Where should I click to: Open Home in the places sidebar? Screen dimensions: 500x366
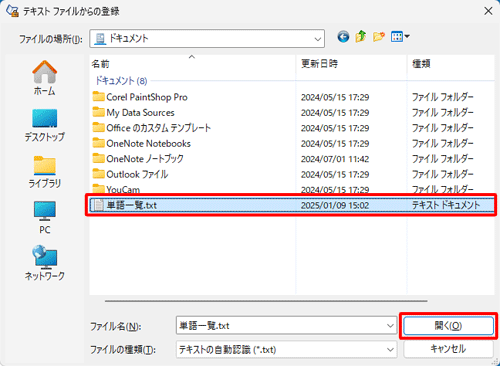click(44, 78)
